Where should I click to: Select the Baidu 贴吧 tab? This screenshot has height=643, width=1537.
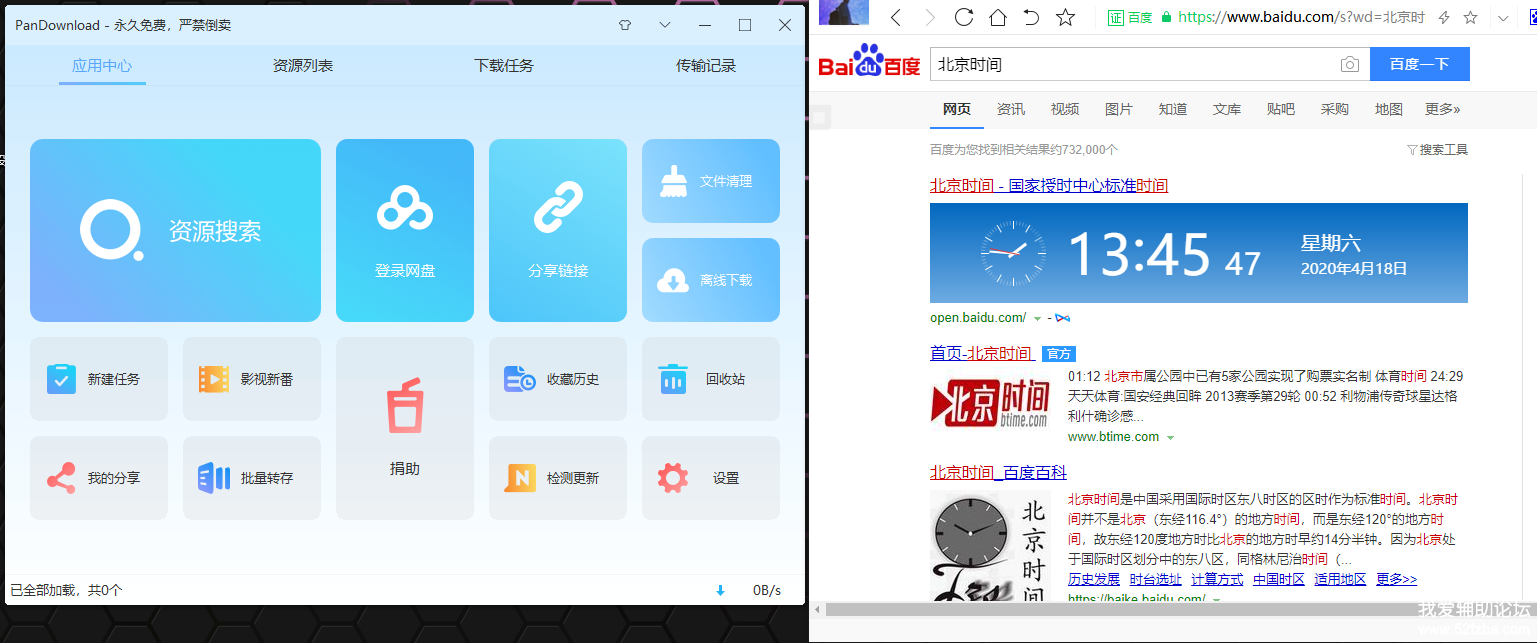pyautogui.click(x=1281, y=109)
